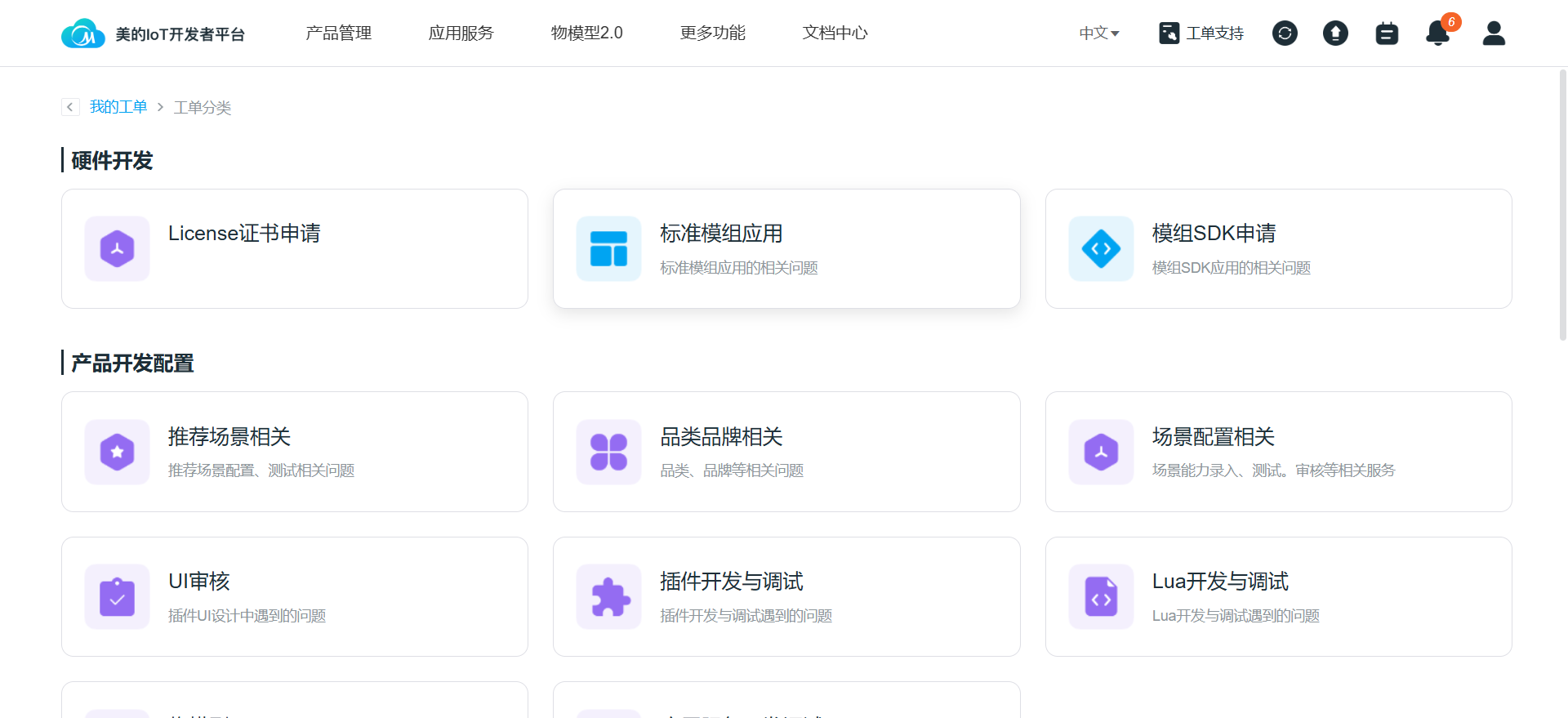Image resolution: width=1568 pixels, height=718 pixels.
Task: Choose the Lua开发与调试 category card
Action: pos(1278,597)
